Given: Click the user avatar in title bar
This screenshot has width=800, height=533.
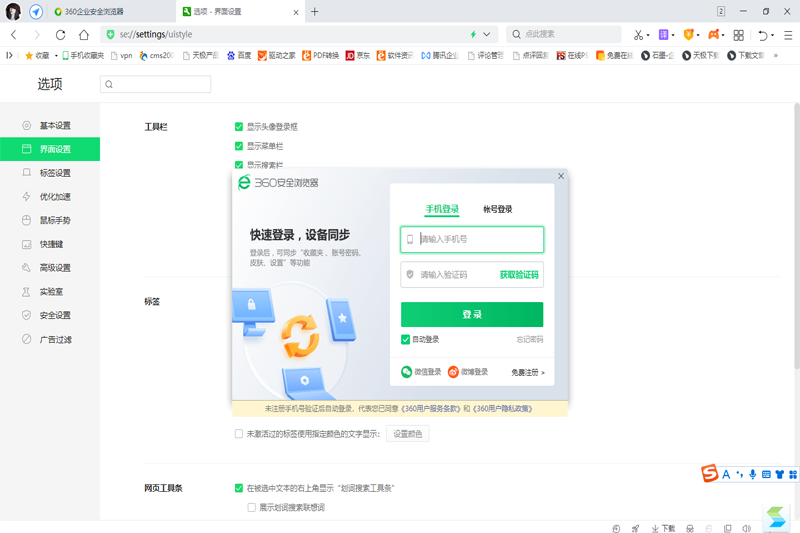Looking at the screenshot, I should point(14,11).
